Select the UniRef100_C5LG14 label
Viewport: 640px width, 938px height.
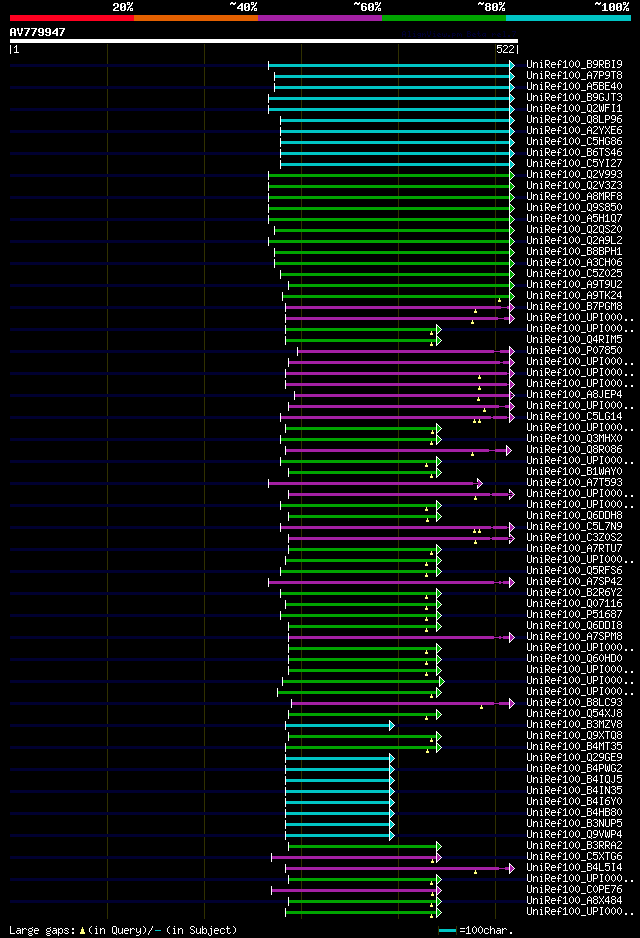(x=574, y=417)
